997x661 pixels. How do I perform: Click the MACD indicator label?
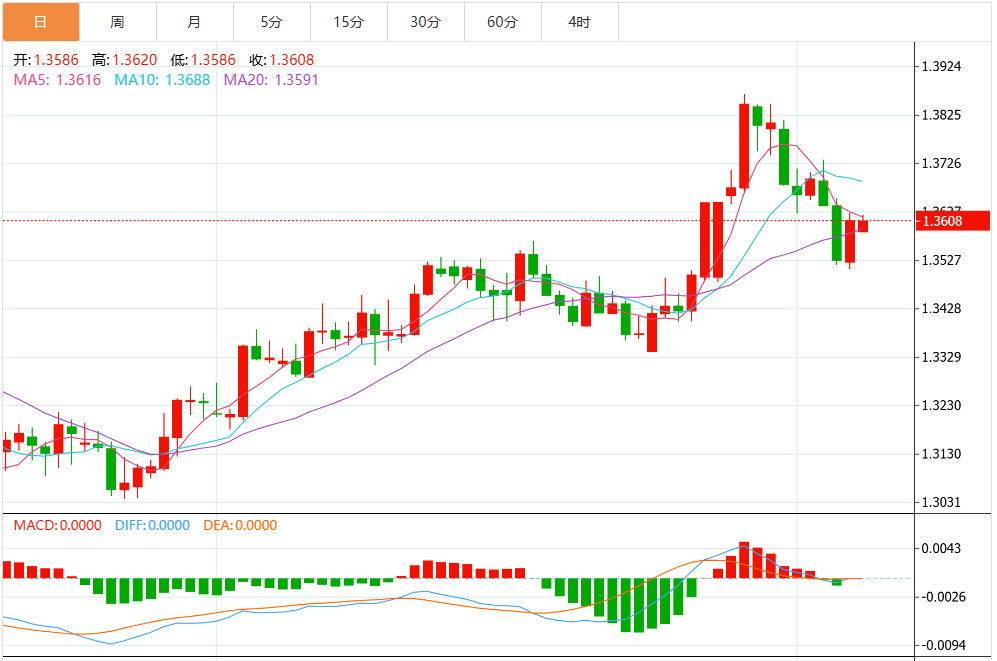point(57,525)
